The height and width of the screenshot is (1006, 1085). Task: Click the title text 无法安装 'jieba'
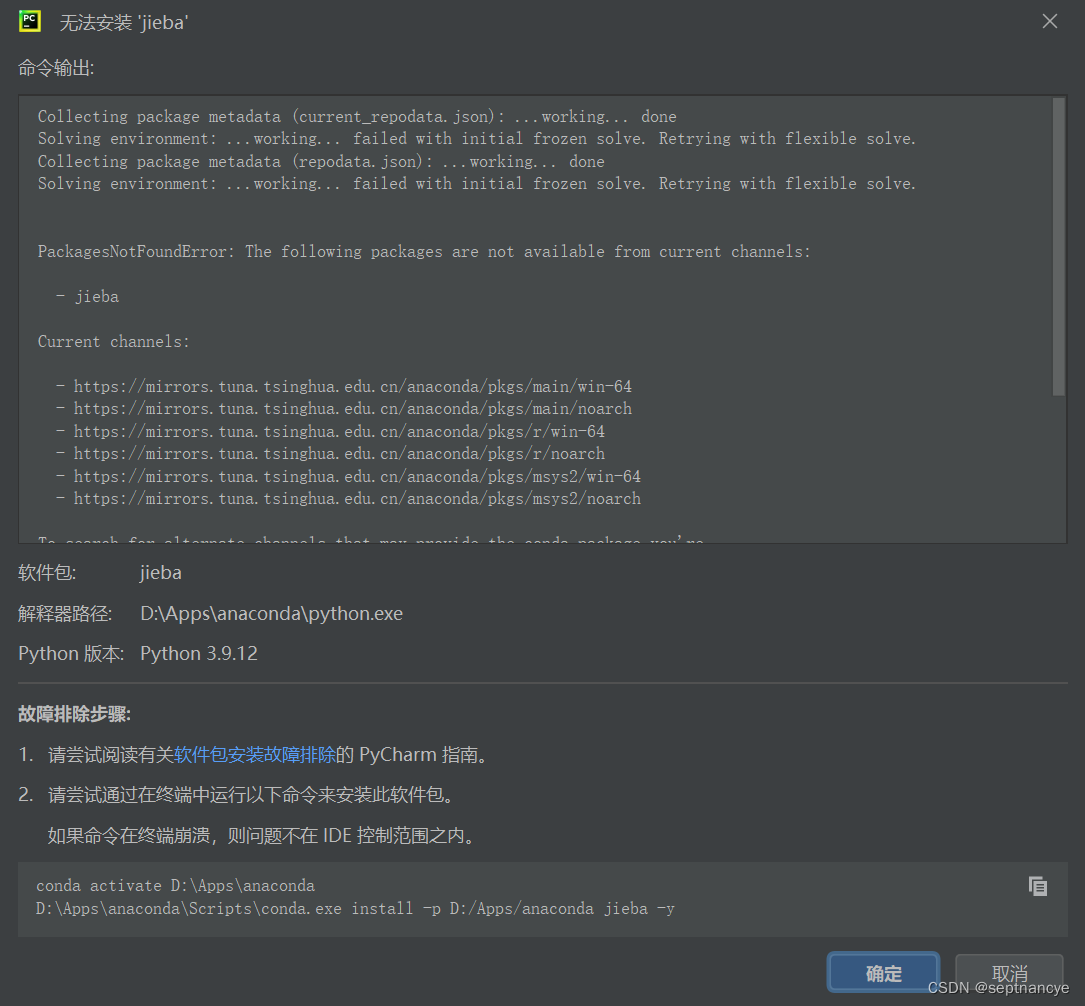click(124, 22)
